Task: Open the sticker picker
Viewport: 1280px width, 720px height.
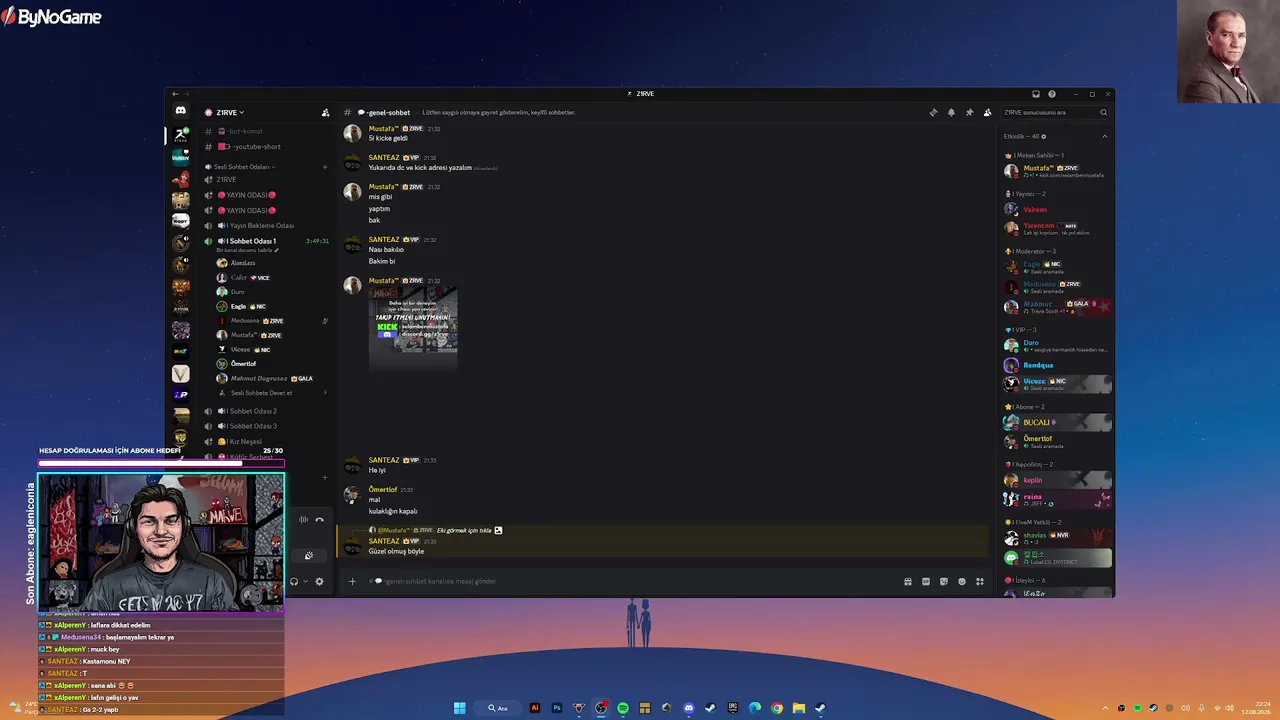Action: (944, 581)
